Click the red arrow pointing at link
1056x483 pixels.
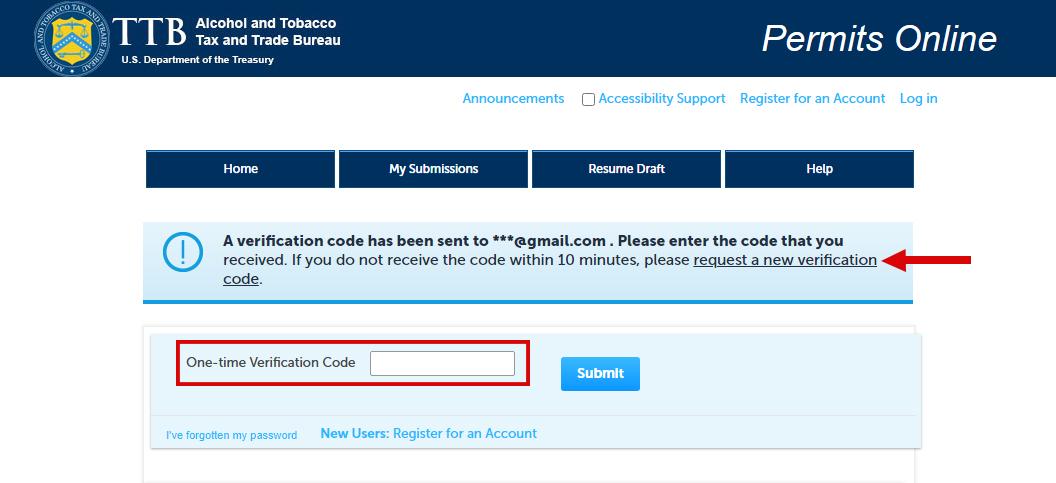coord(929,261)
